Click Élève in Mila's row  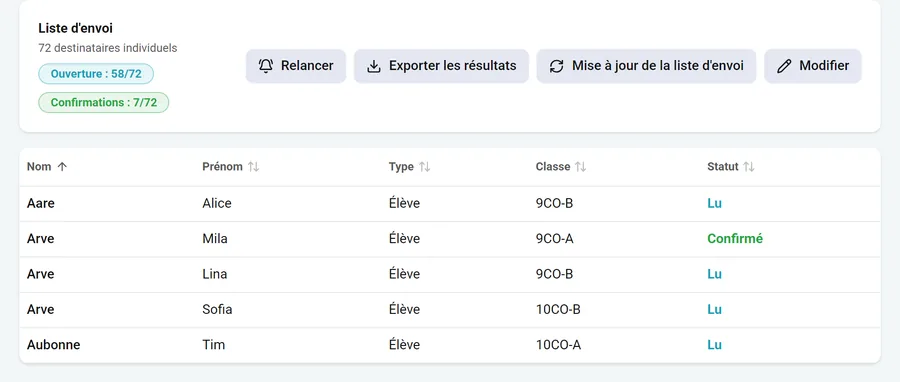tap(404, 239)
